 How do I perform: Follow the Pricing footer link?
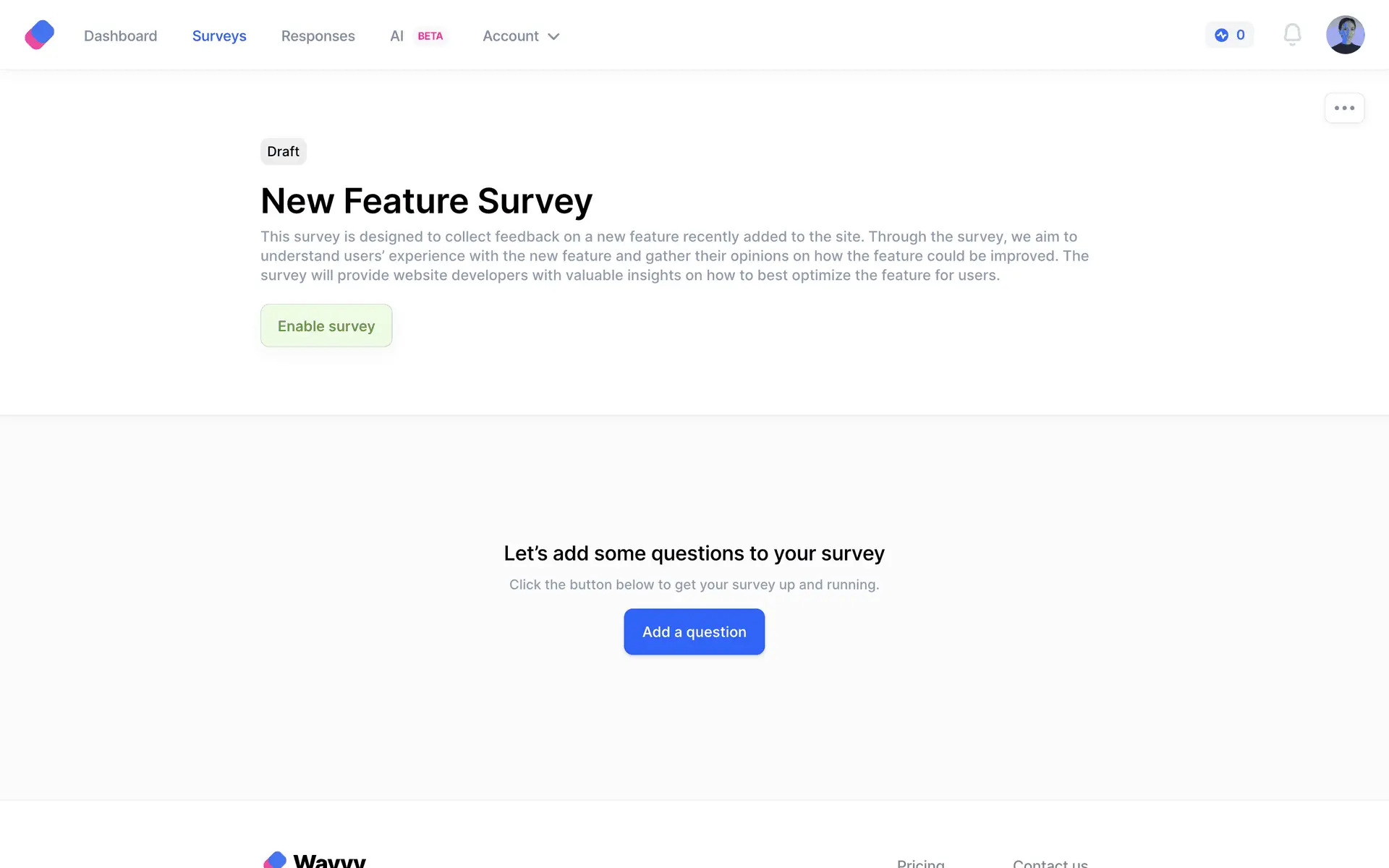point(920,862)
